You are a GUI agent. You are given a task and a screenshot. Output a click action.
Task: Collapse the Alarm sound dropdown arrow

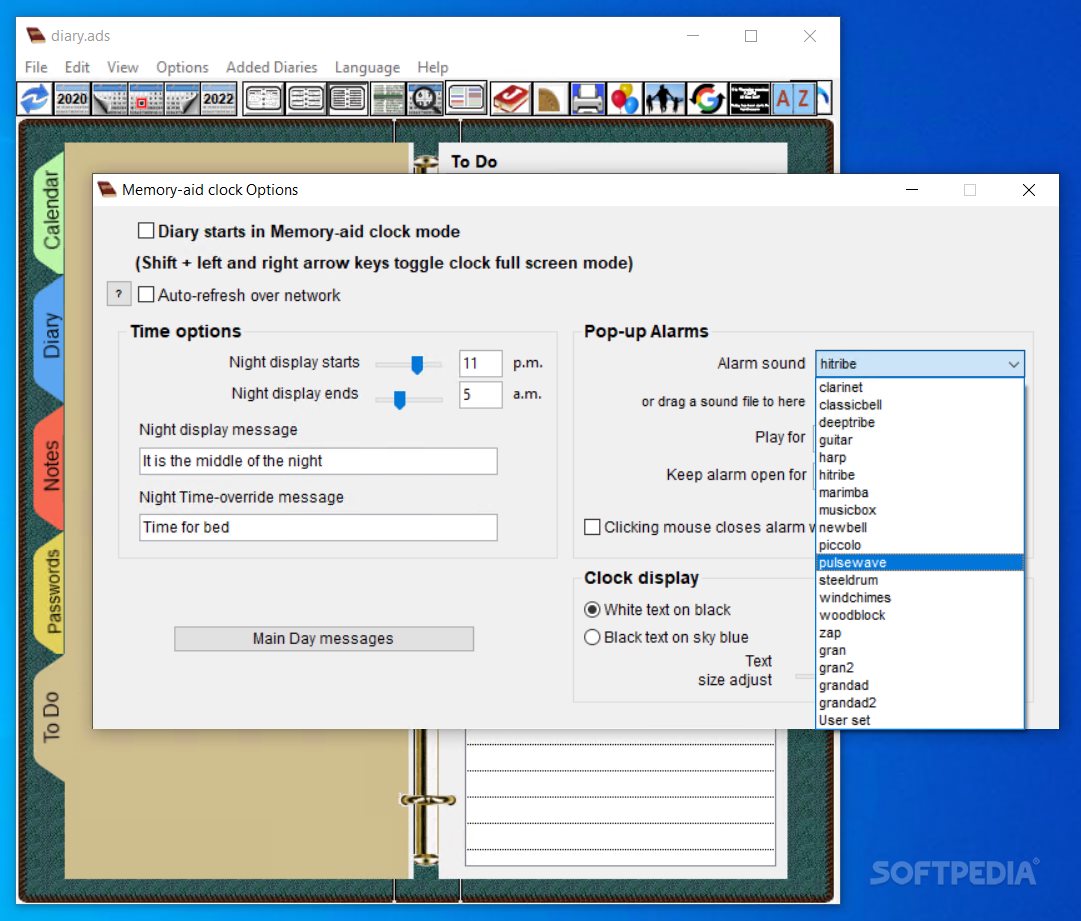tap(1013, 364)
